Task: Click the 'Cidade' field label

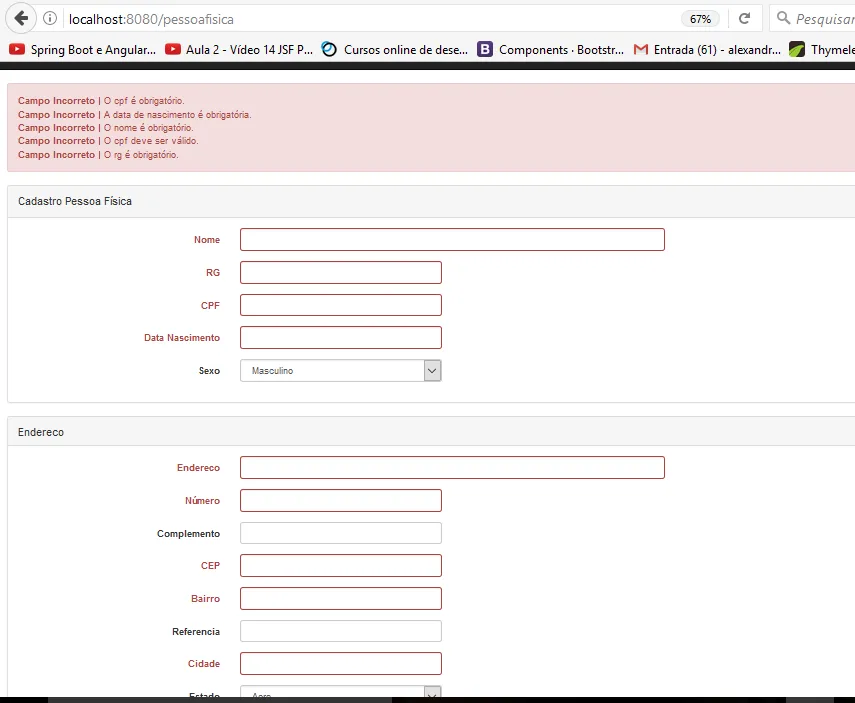Action: pos(203,664)
